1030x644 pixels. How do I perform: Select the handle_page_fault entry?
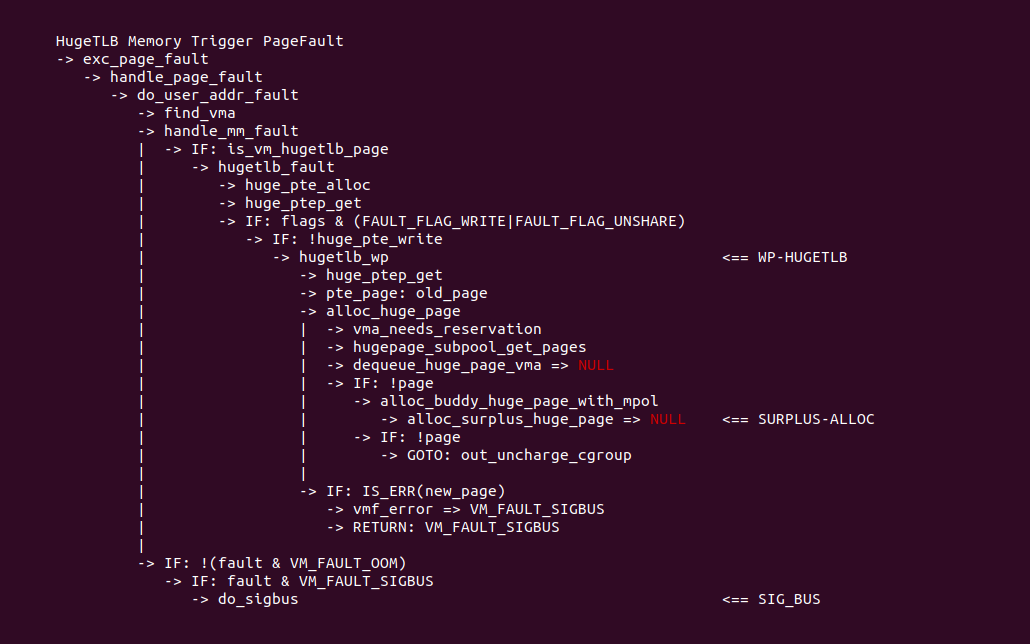pos(186,77)
